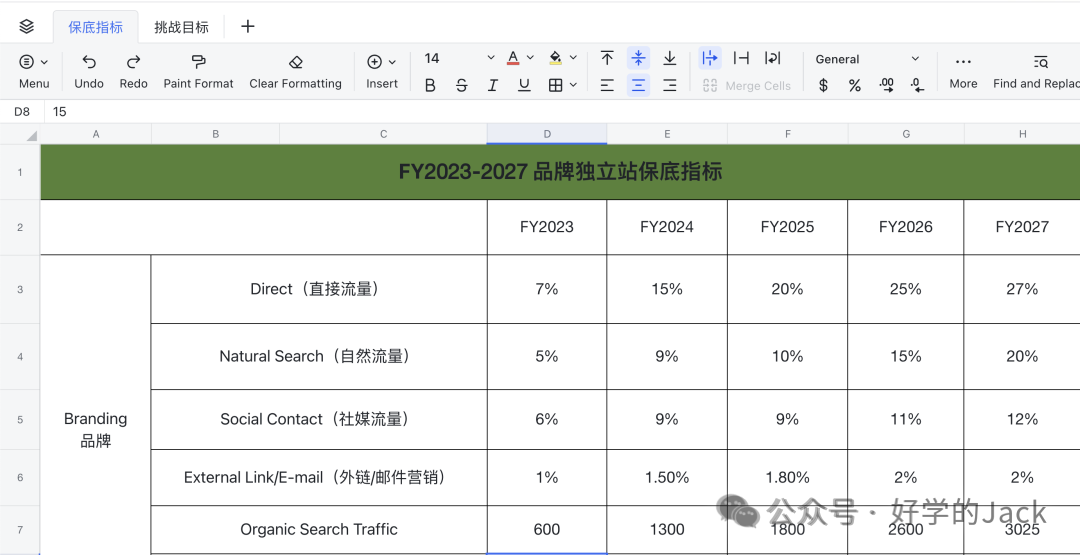
Task: Click the Redo icon
Action: pos(134,62)
